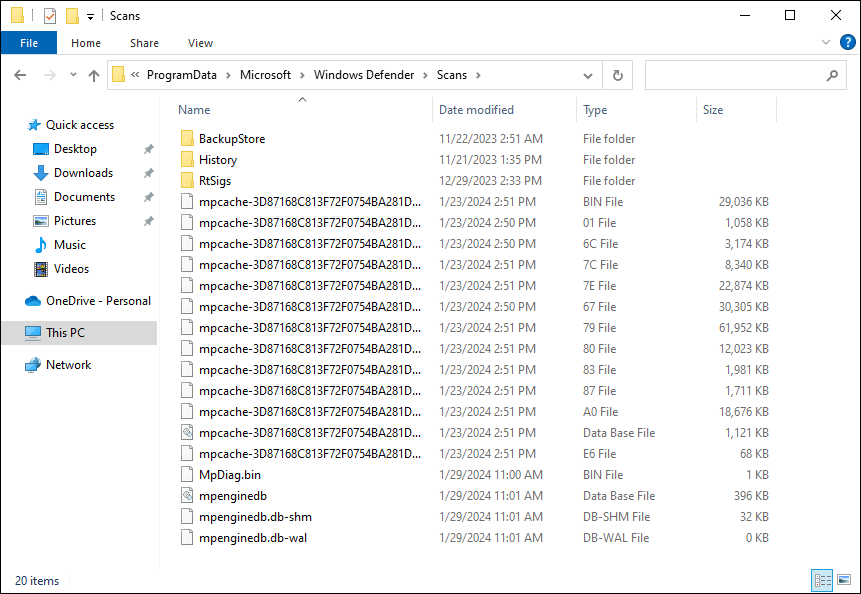Select the mpenginedb database file icon
This screenshot has width=861, height=594.
tap(187, 496)
